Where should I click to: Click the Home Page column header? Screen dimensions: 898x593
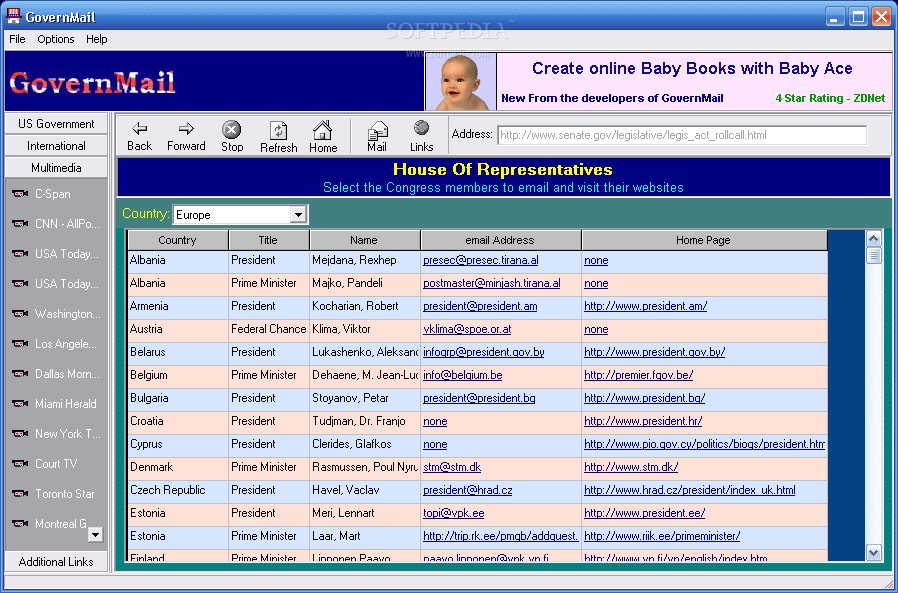pos(703,240)
